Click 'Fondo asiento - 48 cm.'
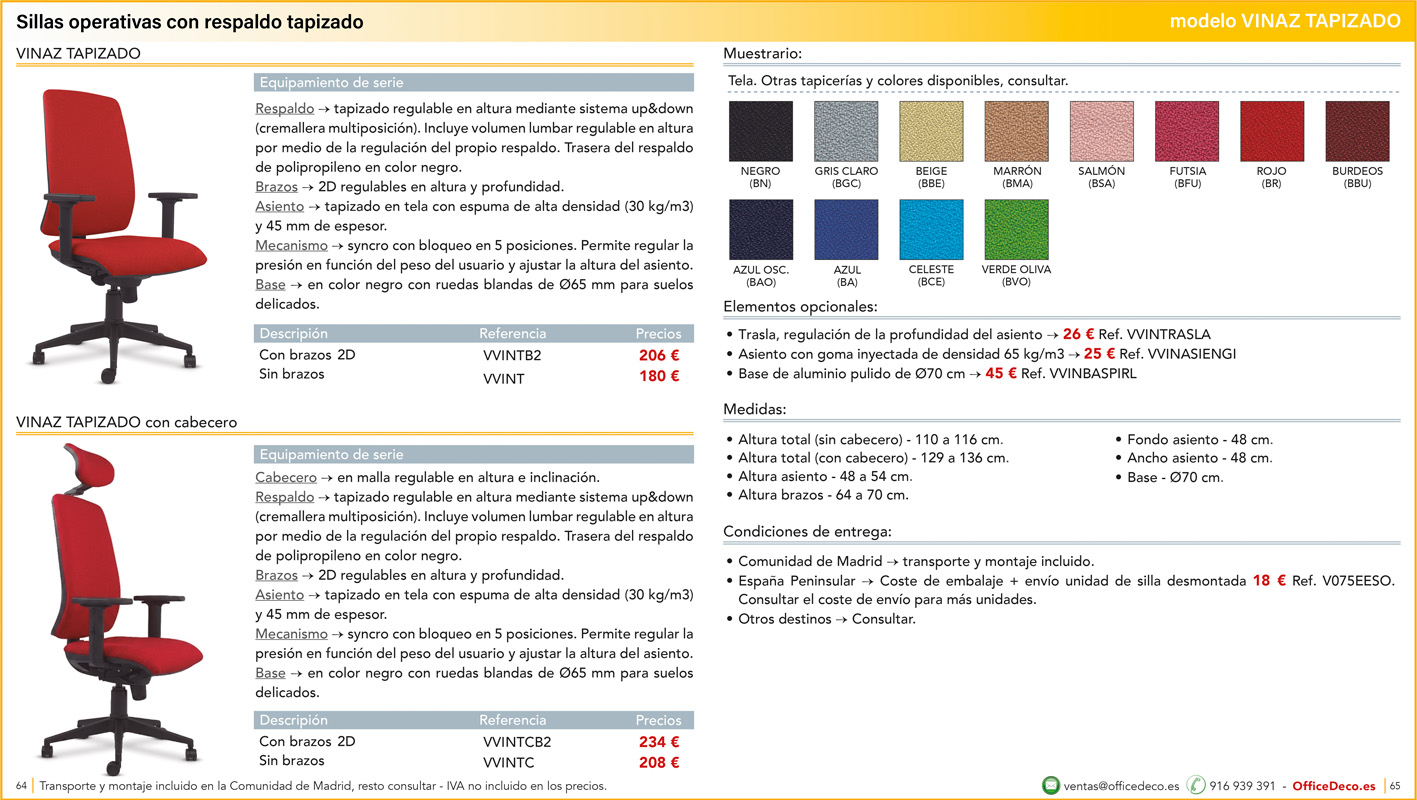 click(1200, 440)
